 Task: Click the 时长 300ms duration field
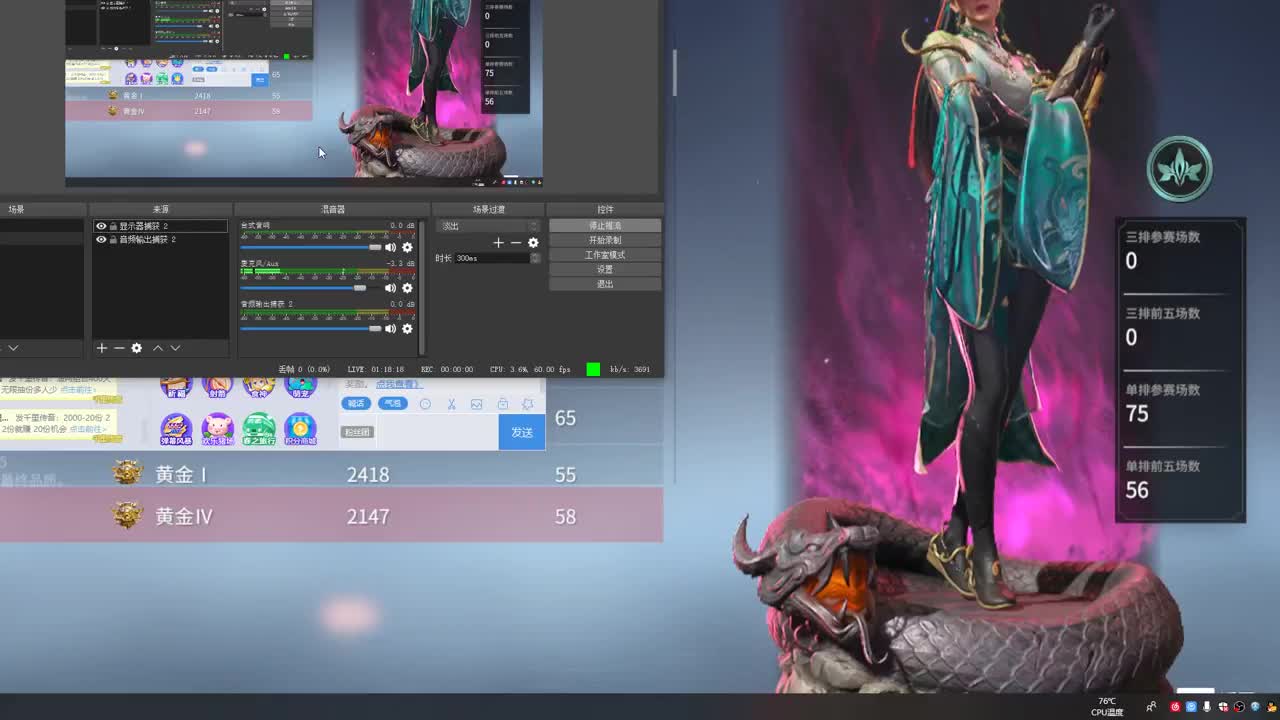click(x=492, y=258)
